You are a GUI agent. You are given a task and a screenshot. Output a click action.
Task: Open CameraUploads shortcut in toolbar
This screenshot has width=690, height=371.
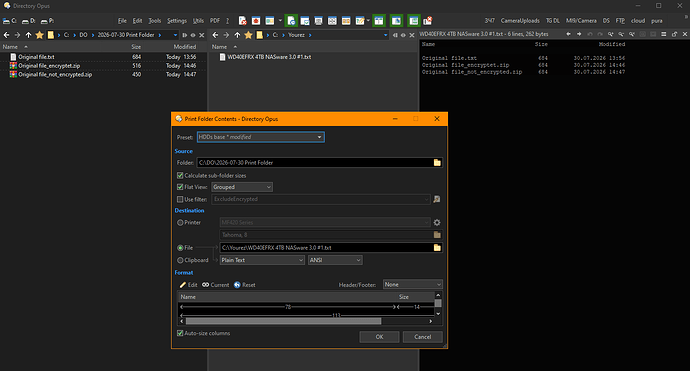pos(520,21)
